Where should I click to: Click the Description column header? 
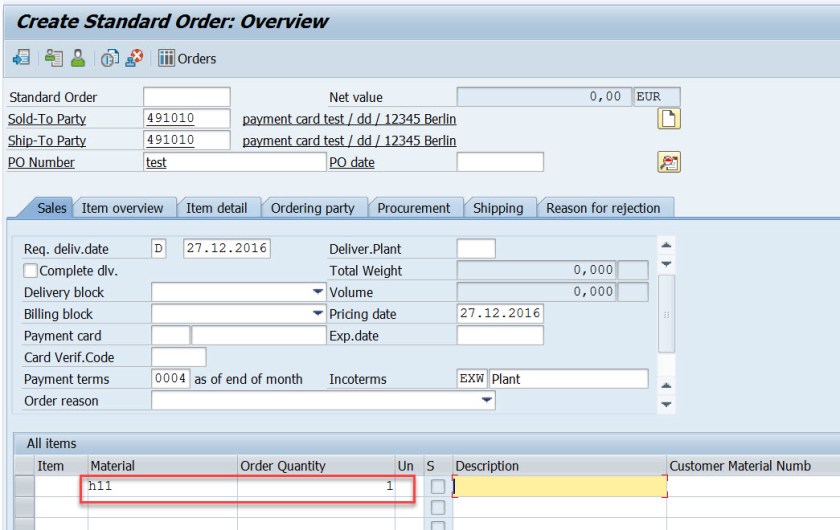click(560, 466)
